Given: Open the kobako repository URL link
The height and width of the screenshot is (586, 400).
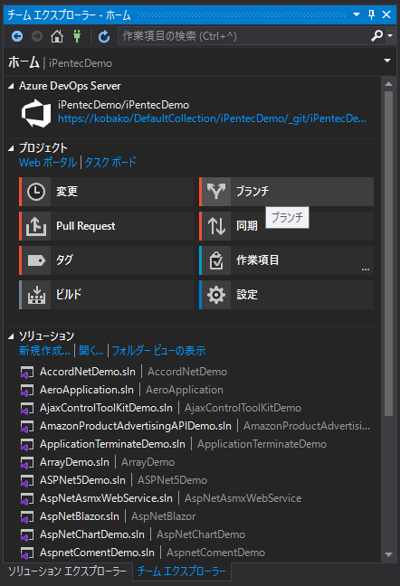Looking at the screenshot, I should tap(212, 118).
